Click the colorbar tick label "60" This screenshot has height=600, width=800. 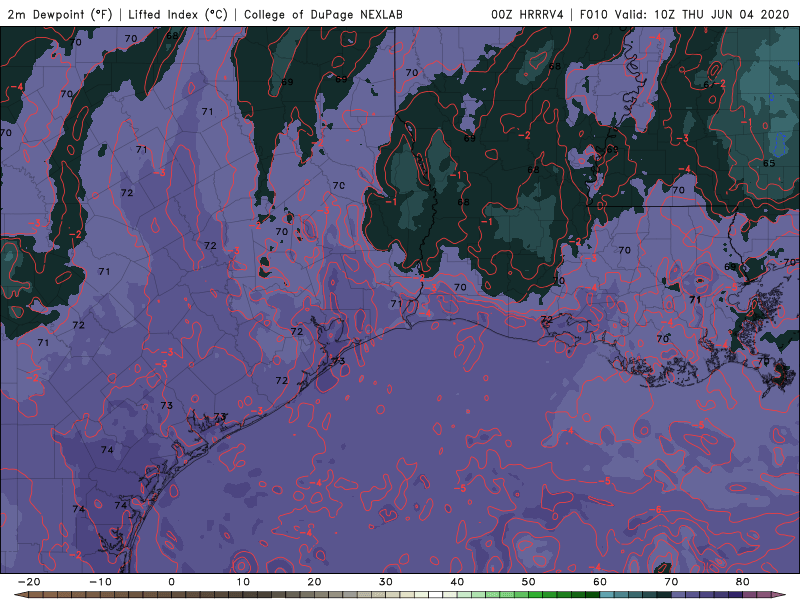(x=600, y=582)
